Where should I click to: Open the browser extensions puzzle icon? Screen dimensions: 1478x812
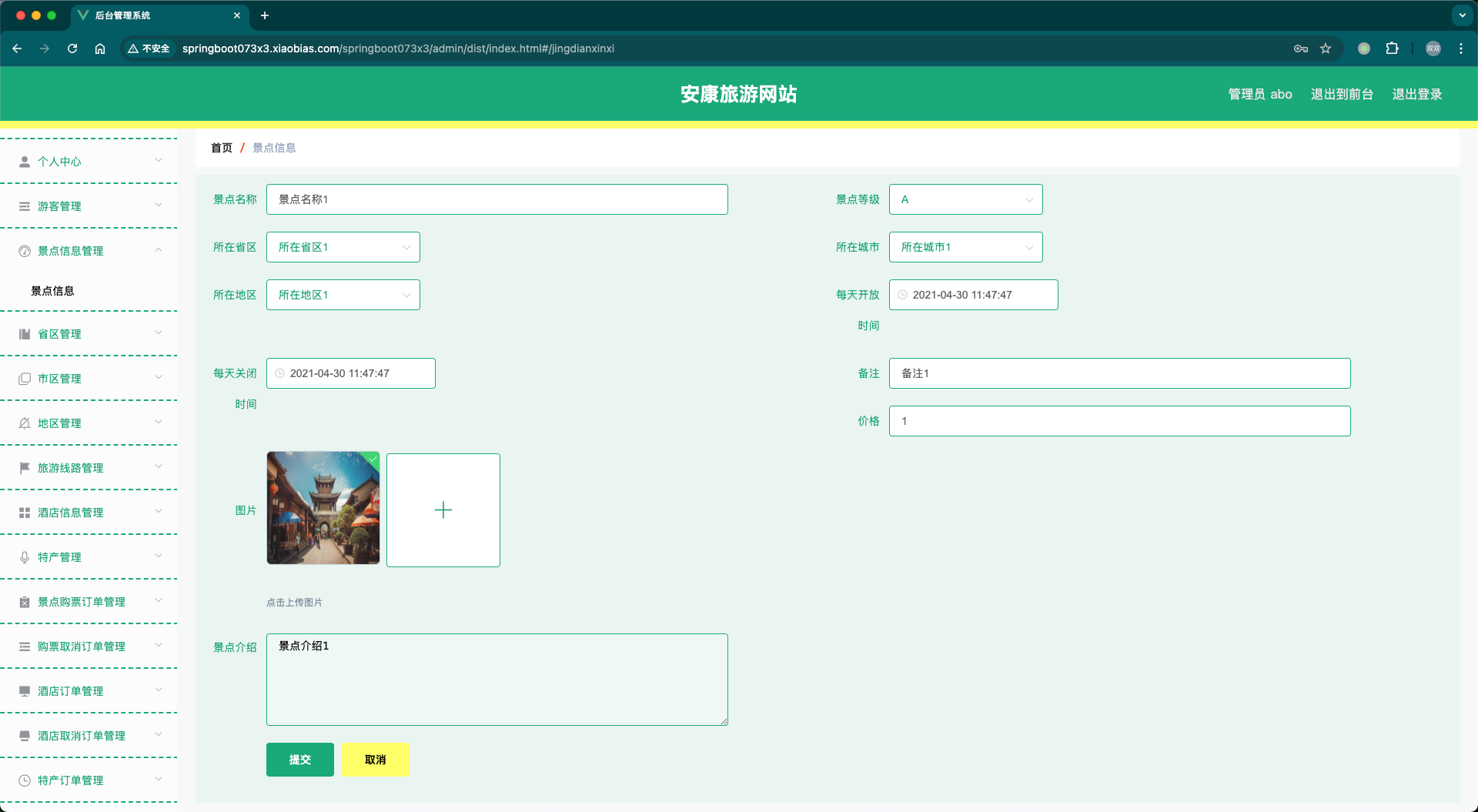pyautogui.click(x=1392, y=48)
